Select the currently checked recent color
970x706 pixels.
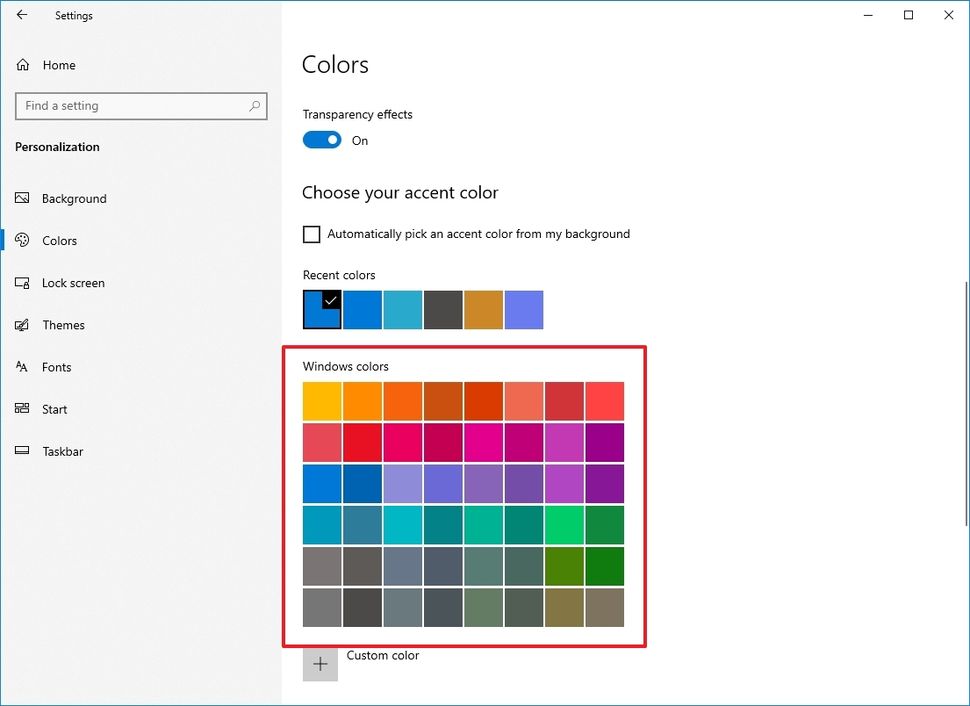321,309
